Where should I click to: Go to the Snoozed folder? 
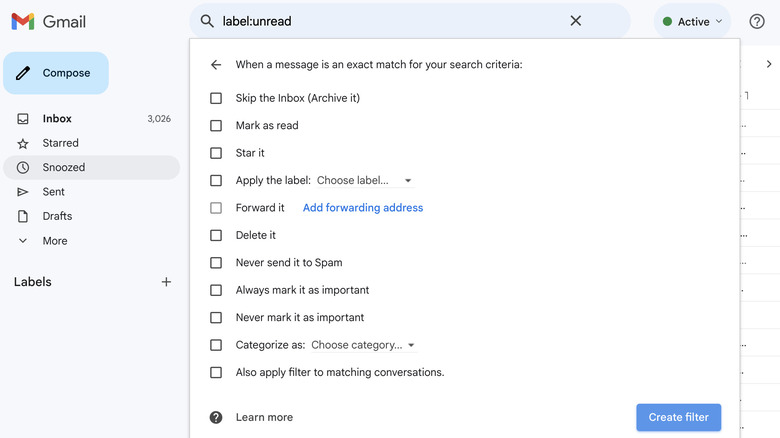coord(63,167)
